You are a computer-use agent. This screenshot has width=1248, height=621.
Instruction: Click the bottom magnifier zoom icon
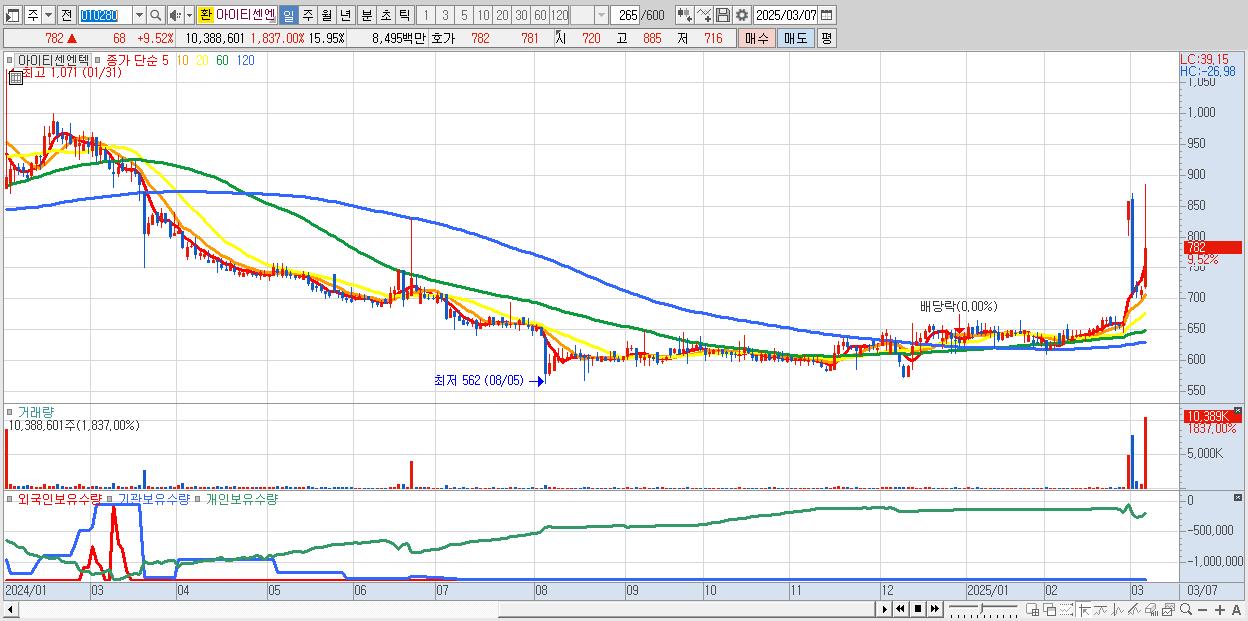point(1186,609)
